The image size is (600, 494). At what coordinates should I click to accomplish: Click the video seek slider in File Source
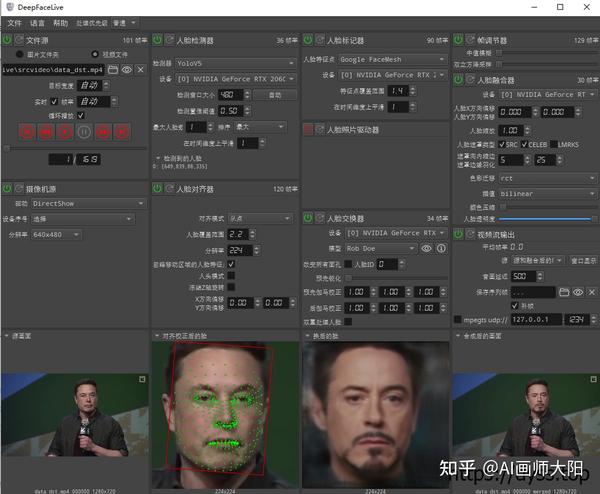point(75,148)
